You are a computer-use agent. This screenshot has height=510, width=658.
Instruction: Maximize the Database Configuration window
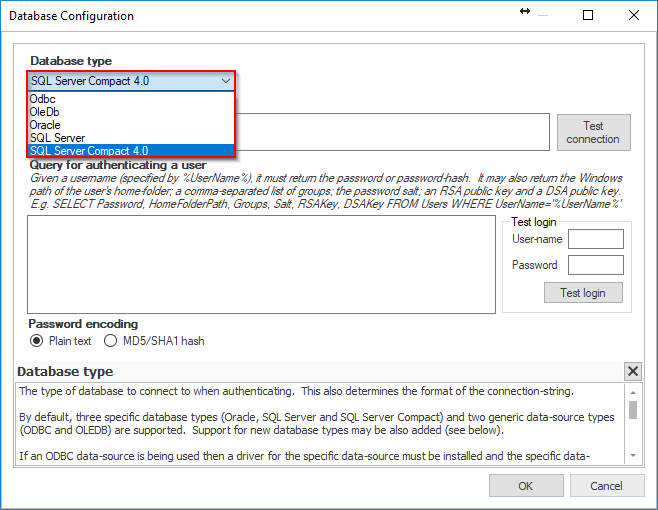588,15
